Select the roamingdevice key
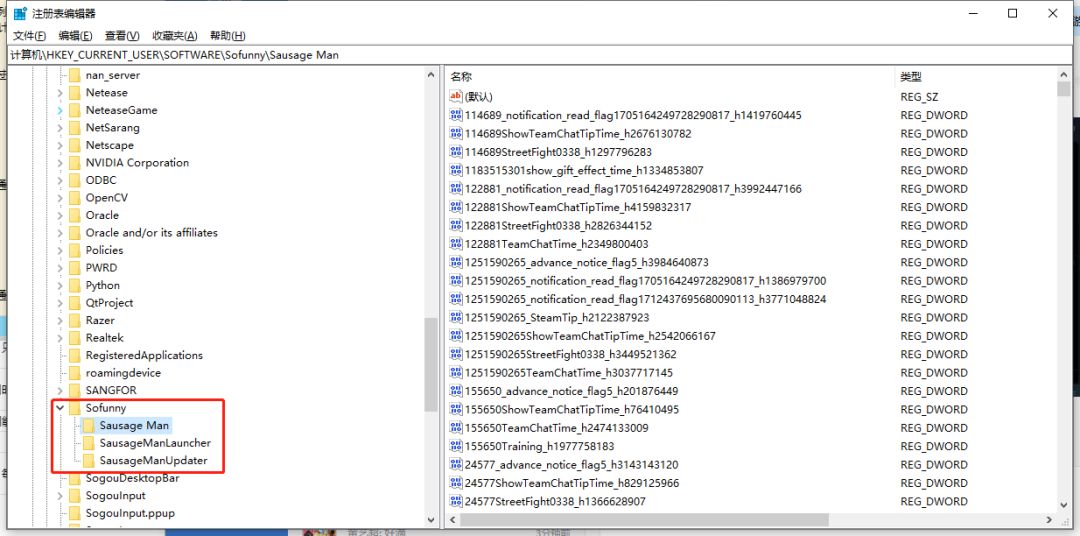 [x=123, y=373]
